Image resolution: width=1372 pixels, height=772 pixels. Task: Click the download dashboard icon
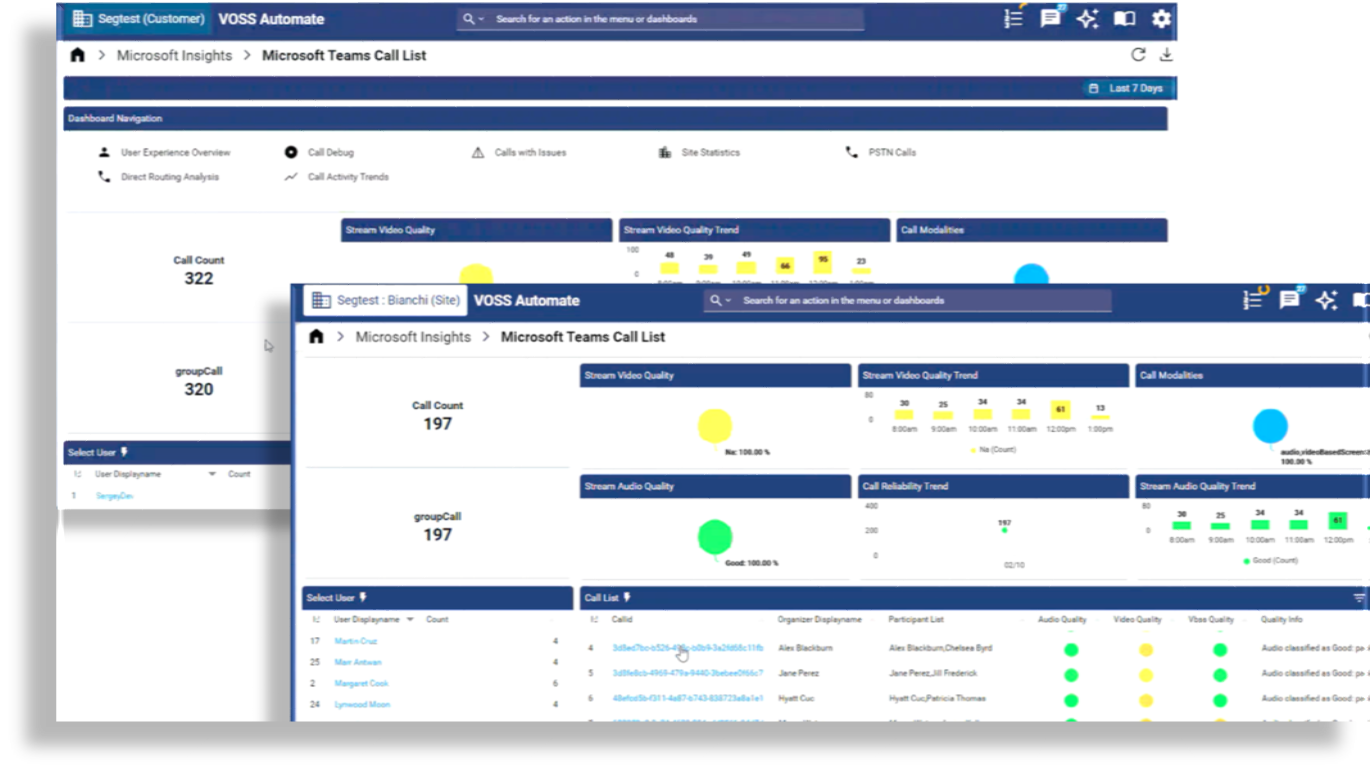coord(1166,55)
